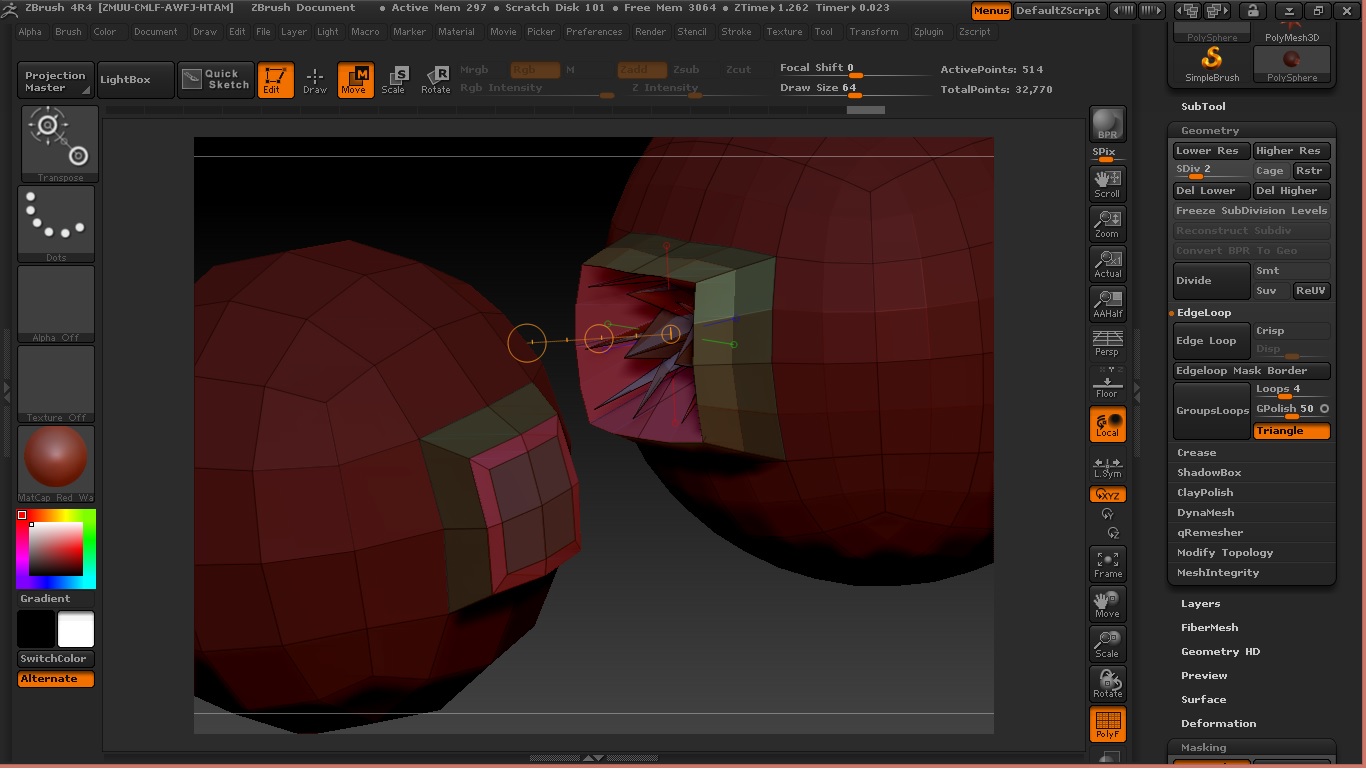The width and height of the screenshot is (1366, 782).
Task: Toggle PolyF polyframe display
Action: (1107, 725)
